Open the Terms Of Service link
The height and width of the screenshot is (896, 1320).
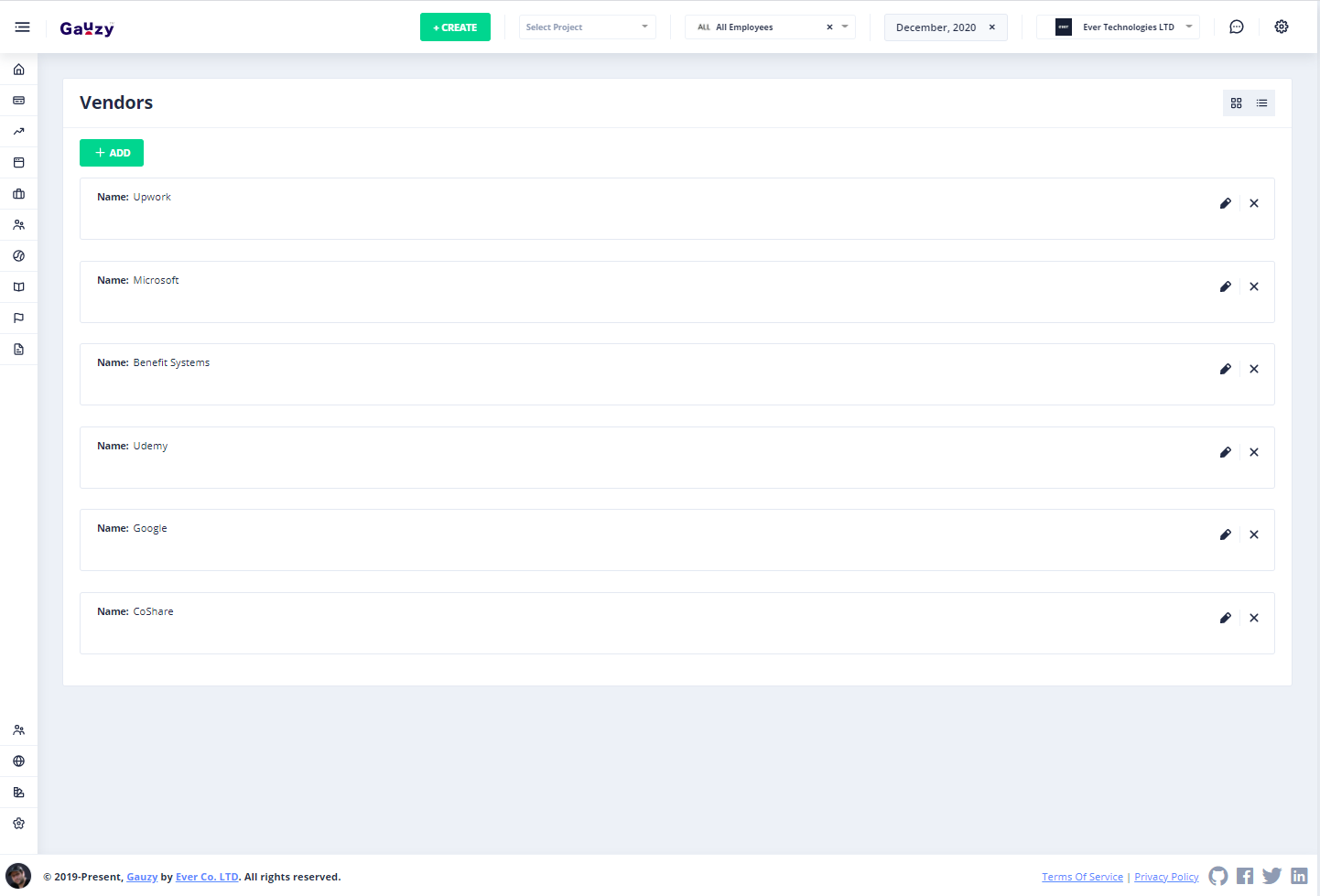[x=1082, y=877]
